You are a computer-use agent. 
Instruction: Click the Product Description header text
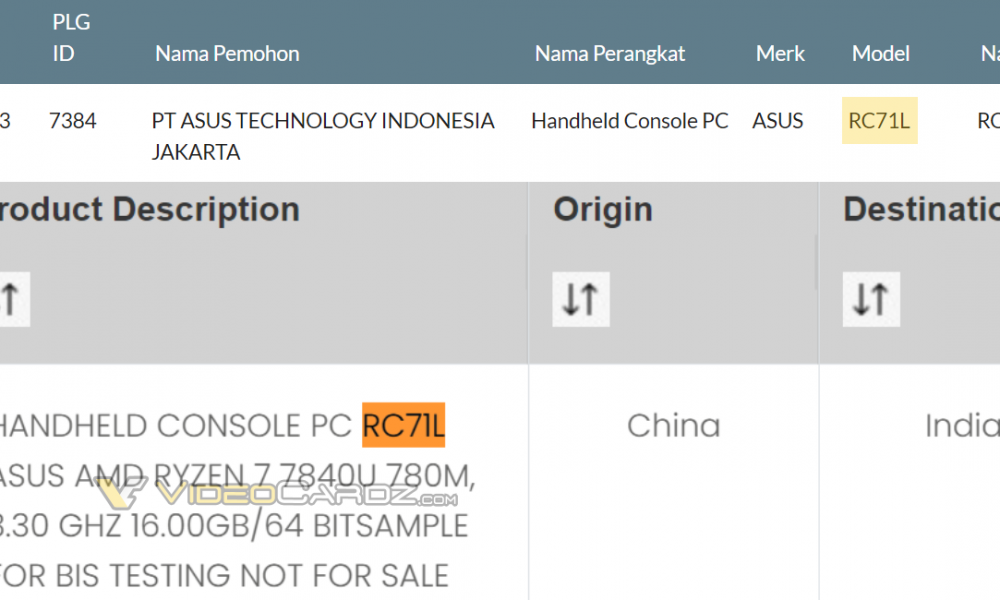[x=150, y=209]
